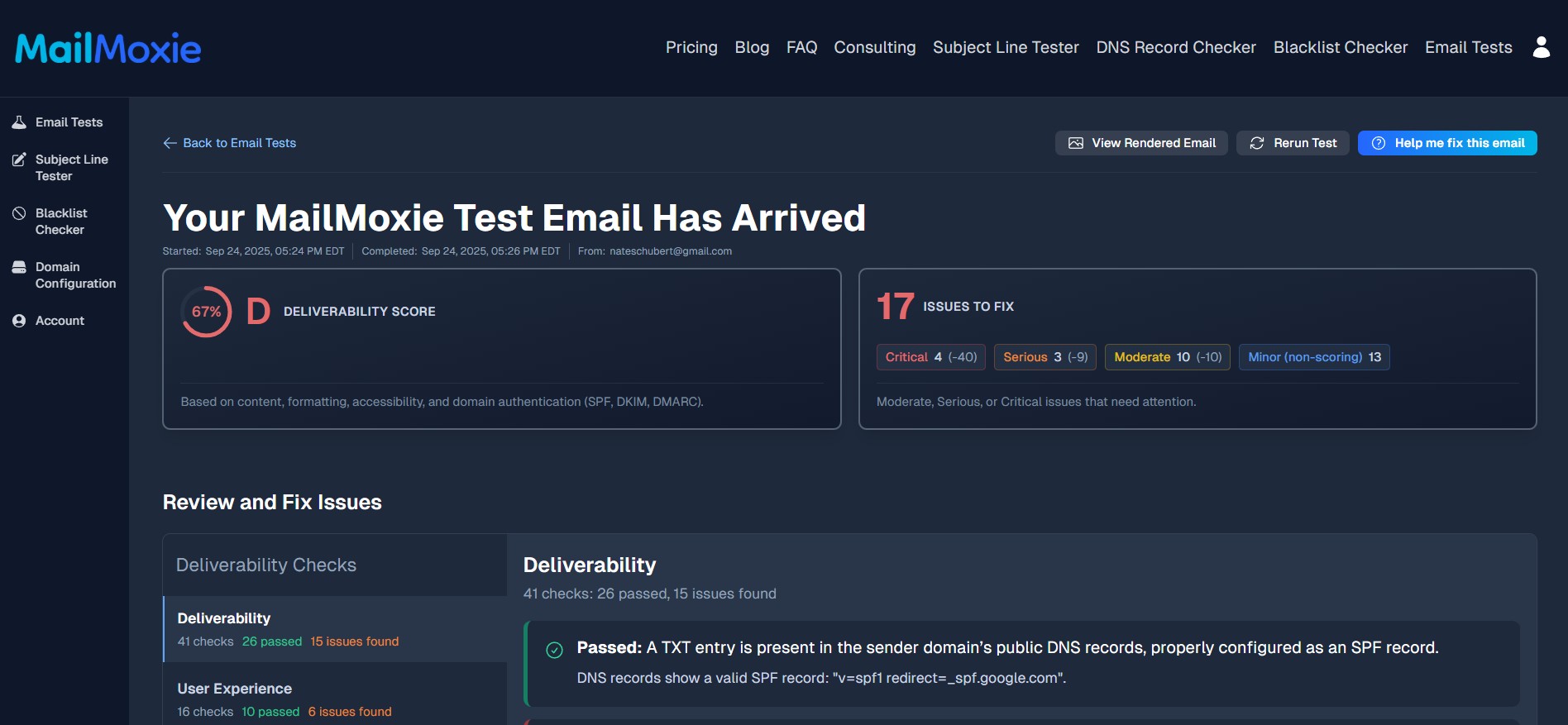Filter by the Minor (non-scoring) 13 badge

coord(1314,357)
